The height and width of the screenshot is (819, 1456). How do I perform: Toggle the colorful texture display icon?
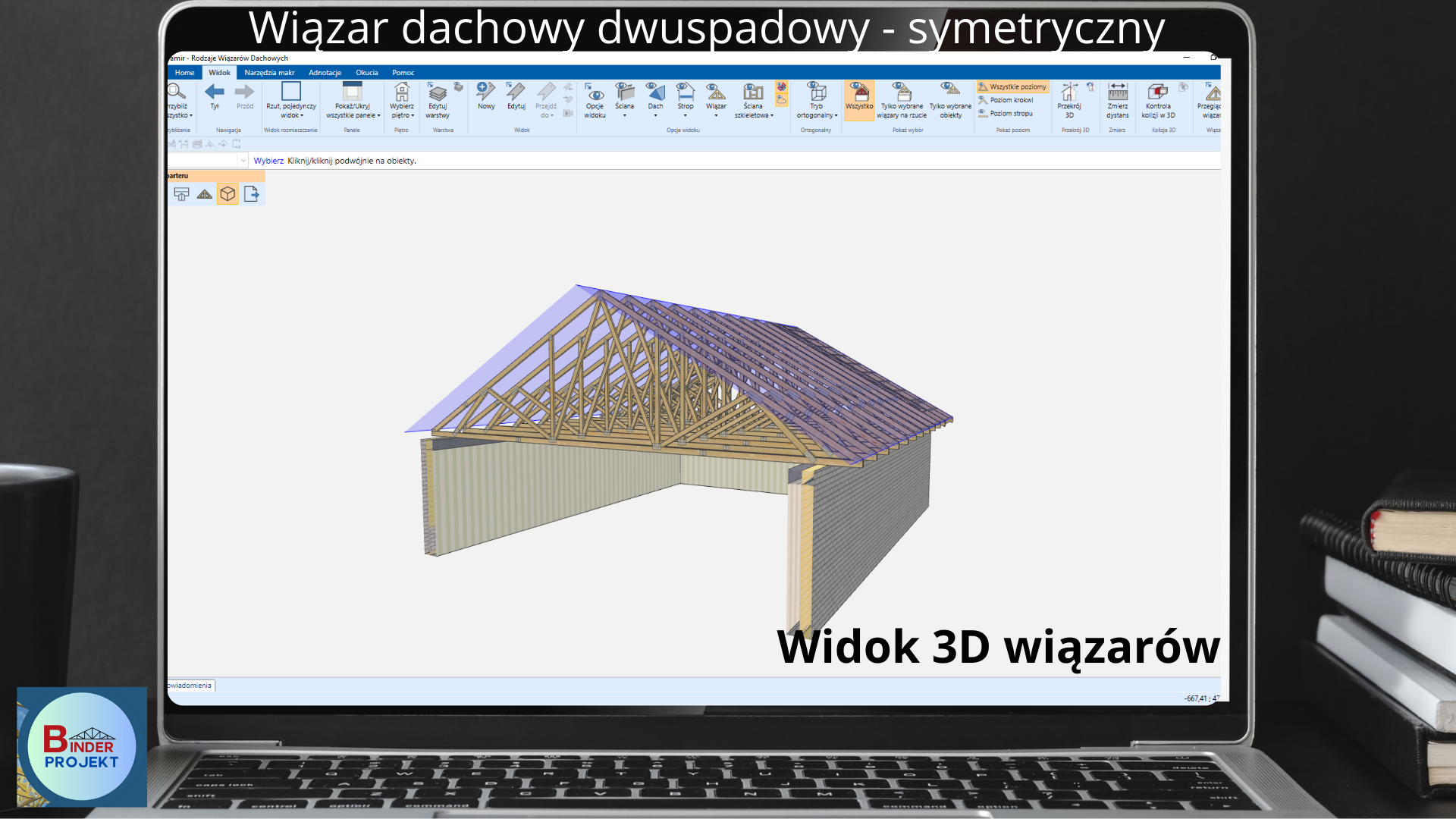[x=781, y=87]
